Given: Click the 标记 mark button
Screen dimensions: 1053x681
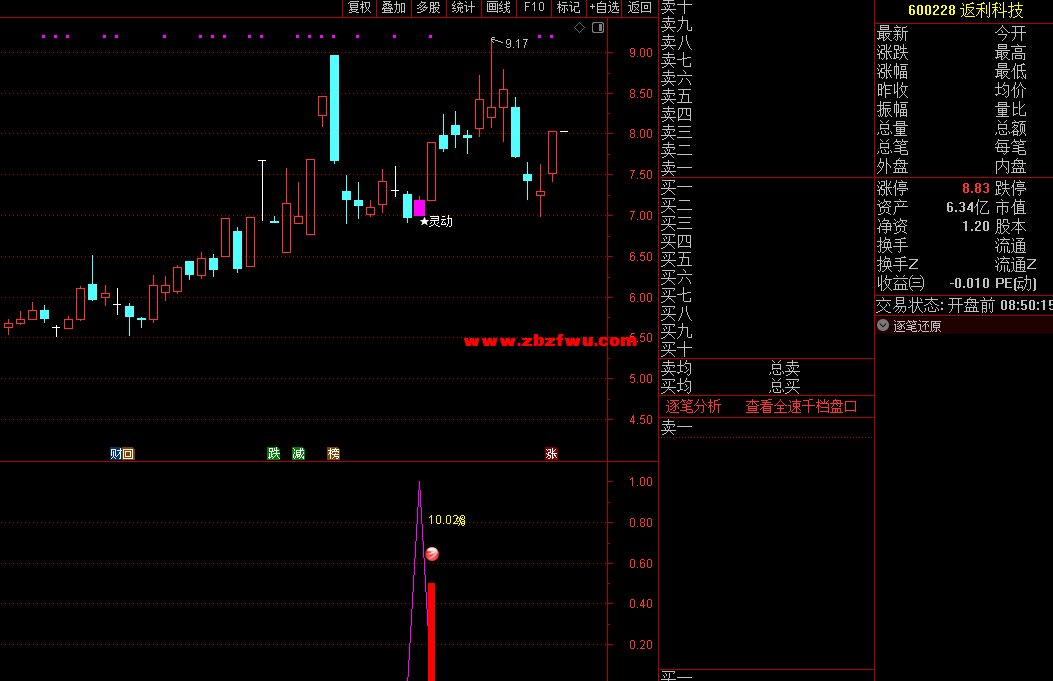Looking at the screenshot, I should [568, 7].
